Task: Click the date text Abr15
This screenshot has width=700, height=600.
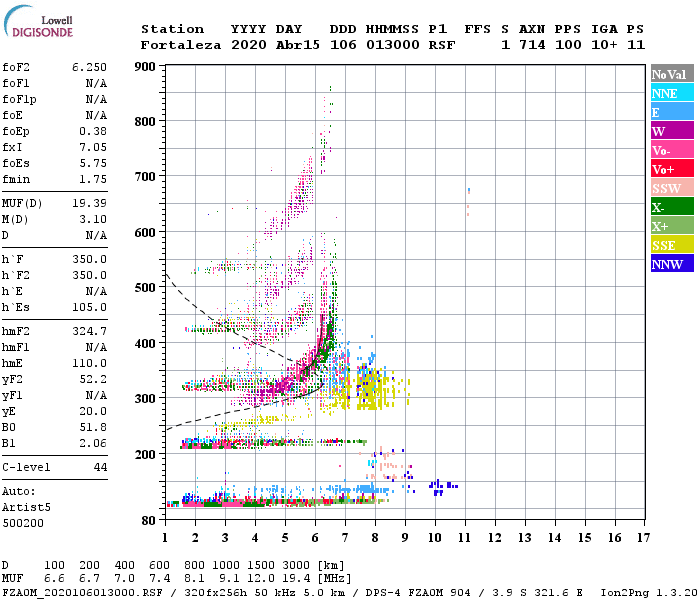Action: (298, 45)
